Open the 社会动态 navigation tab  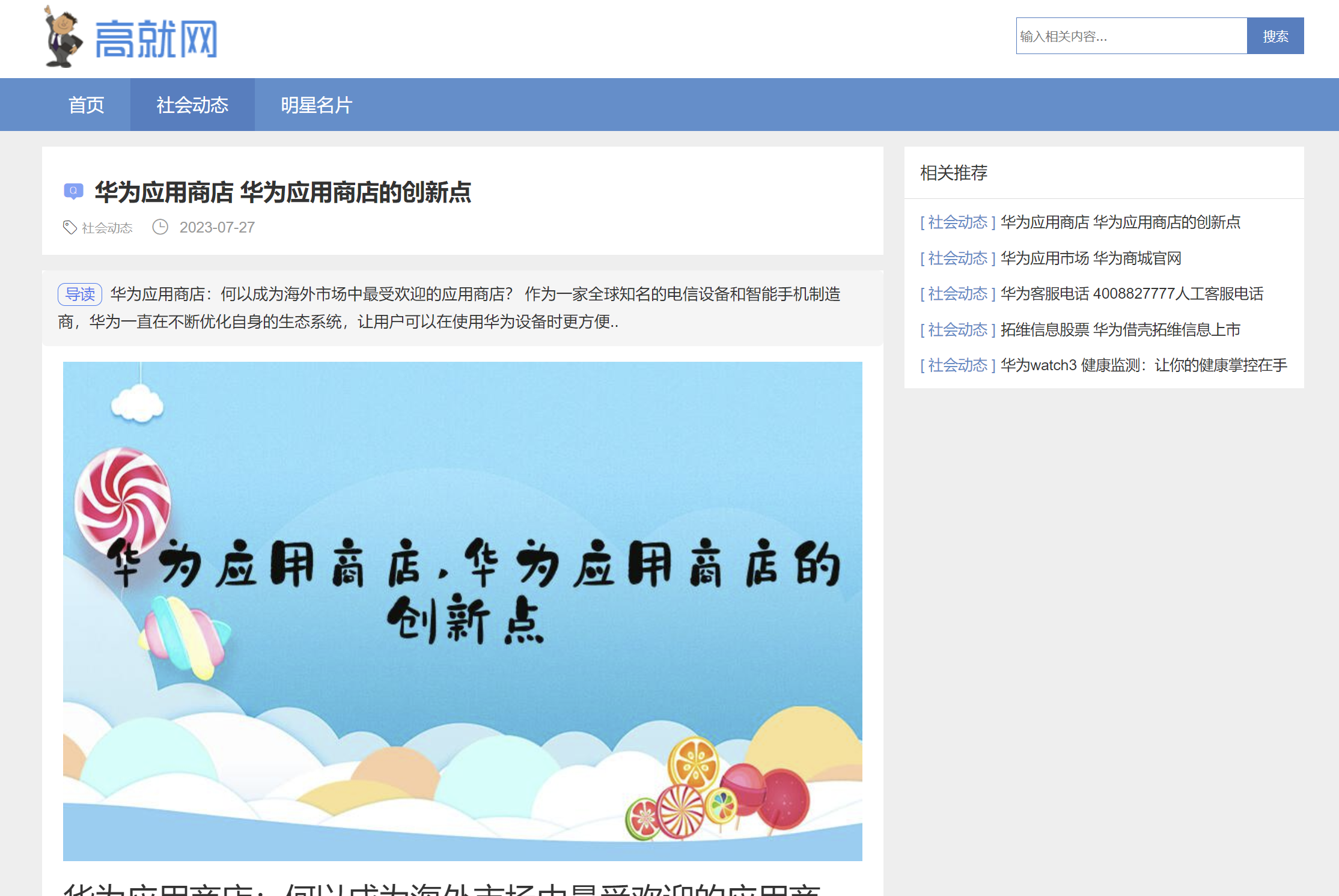(x=192, y=105)
